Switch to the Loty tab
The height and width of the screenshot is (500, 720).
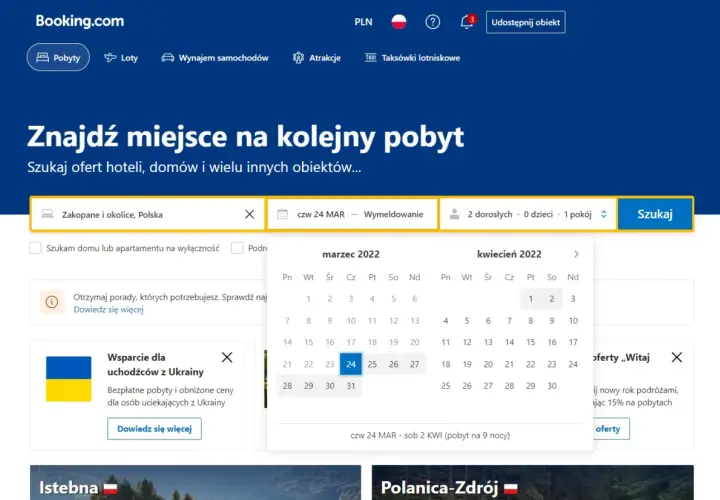point(121,58)
